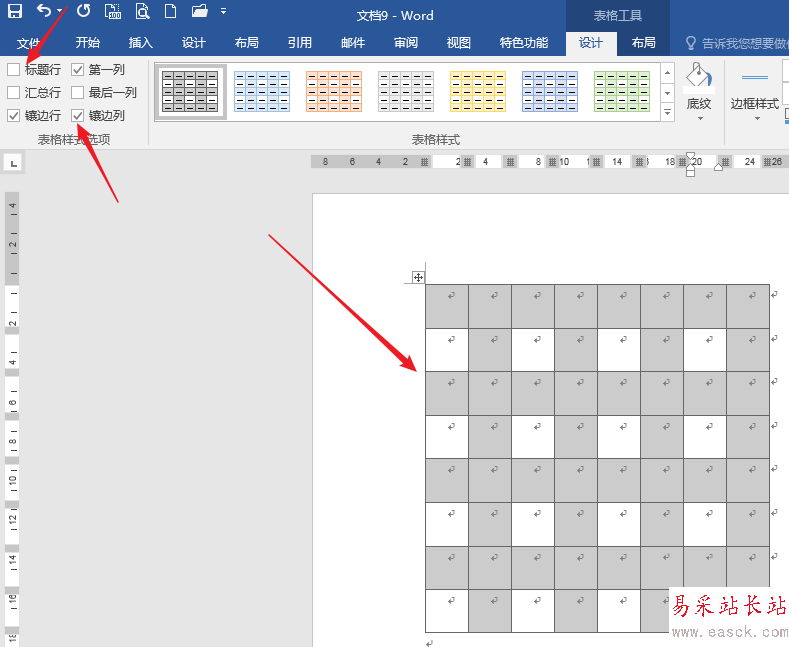Apply the yellow table style
This screenshot has height=647, width=789.
(478, 92)
